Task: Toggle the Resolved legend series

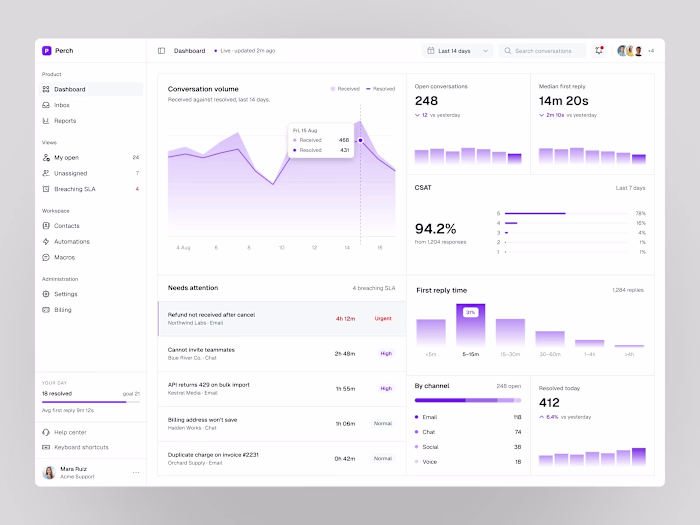Action: tap(380, 89)
